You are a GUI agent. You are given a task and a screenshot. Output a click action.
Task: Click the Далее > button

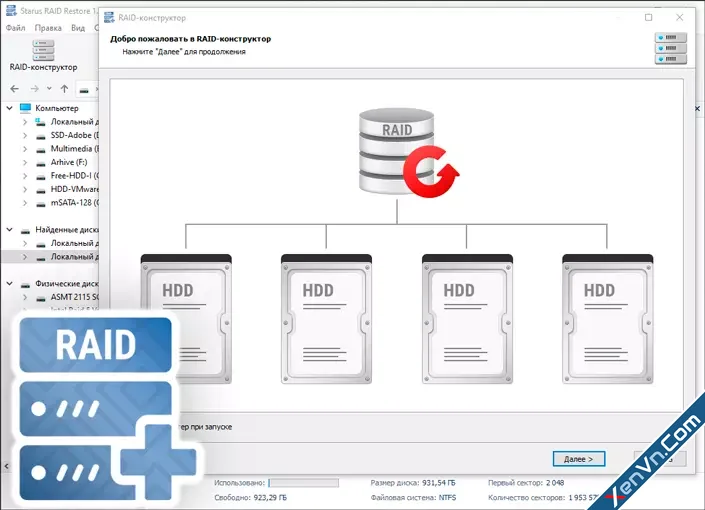coord(579,459)
